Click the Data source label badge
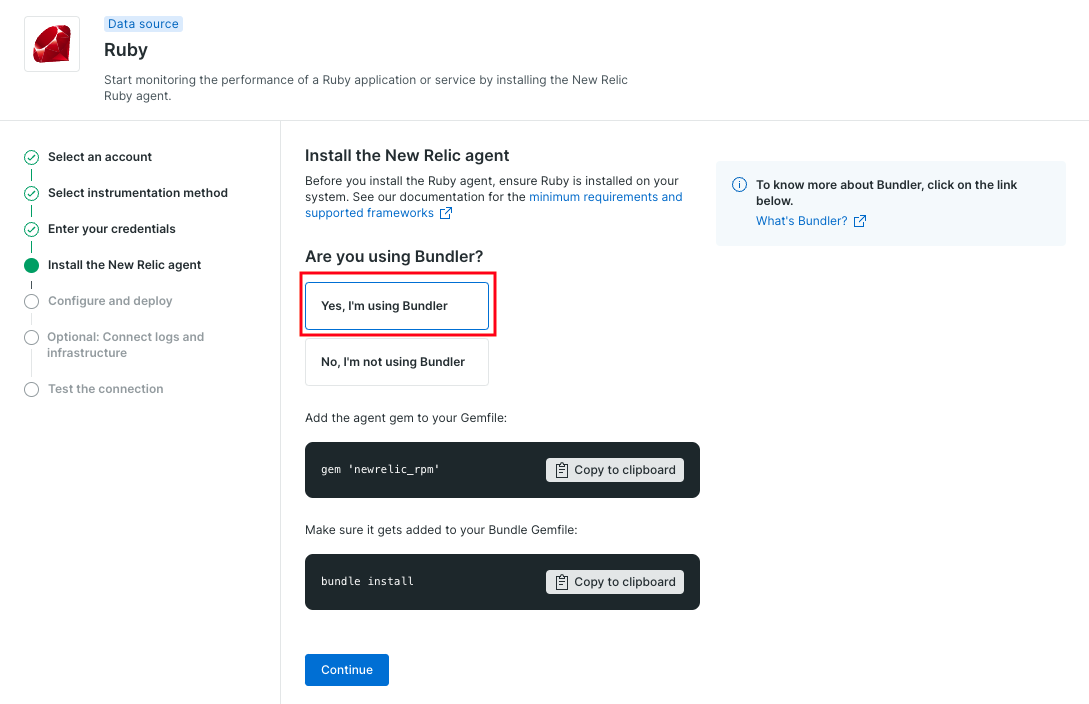The width and height of the screenshot is (1089, 704). tap(143, 24)
